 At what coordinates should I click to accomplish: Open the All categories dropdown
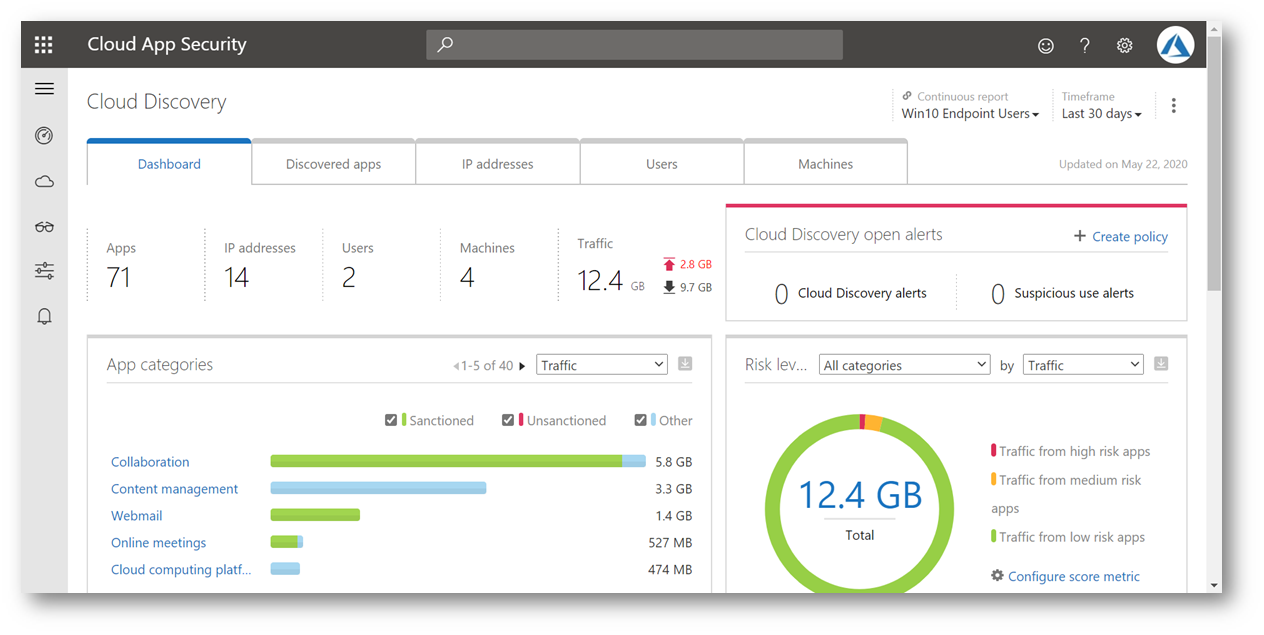click(x=904, y=365)
